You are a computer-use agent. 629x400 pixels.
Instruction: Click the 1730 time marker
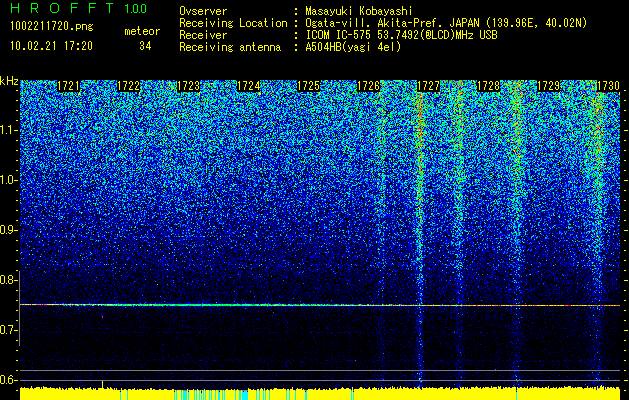click(609, 86)
